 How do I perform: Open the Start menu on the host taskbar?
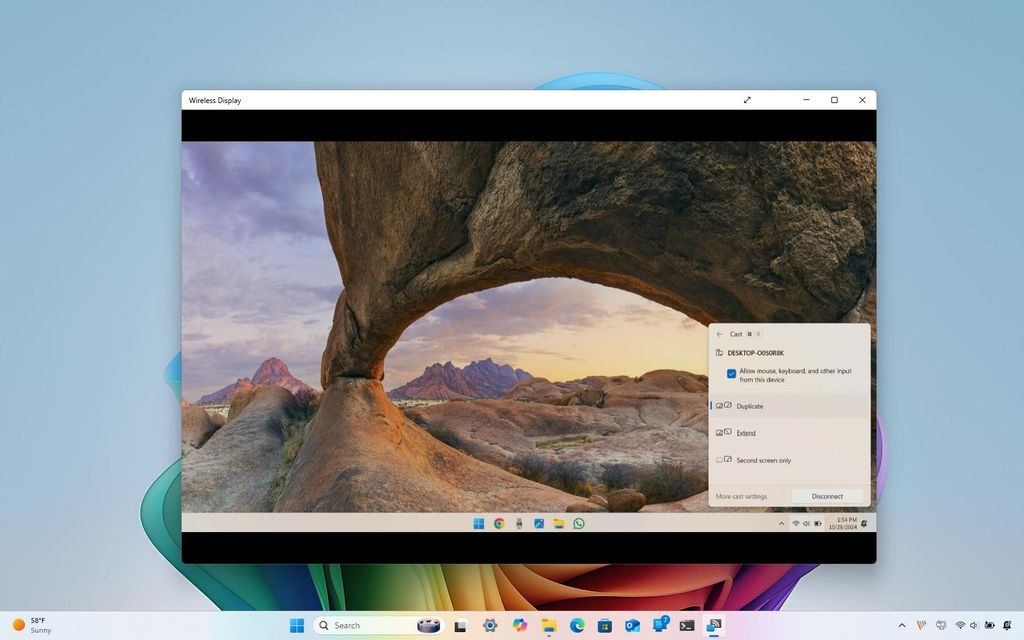(x=296, y=625)
